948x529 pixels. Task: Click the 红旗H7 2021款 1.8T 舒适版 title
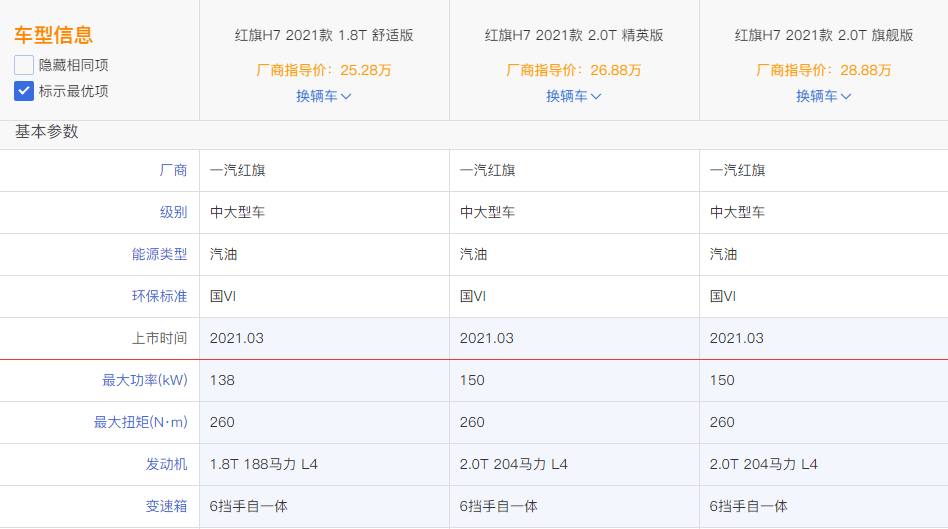(324, 35)
